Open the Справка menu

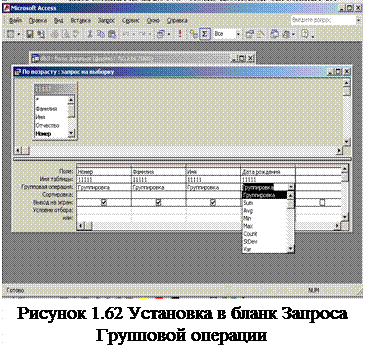click(177, 20)
